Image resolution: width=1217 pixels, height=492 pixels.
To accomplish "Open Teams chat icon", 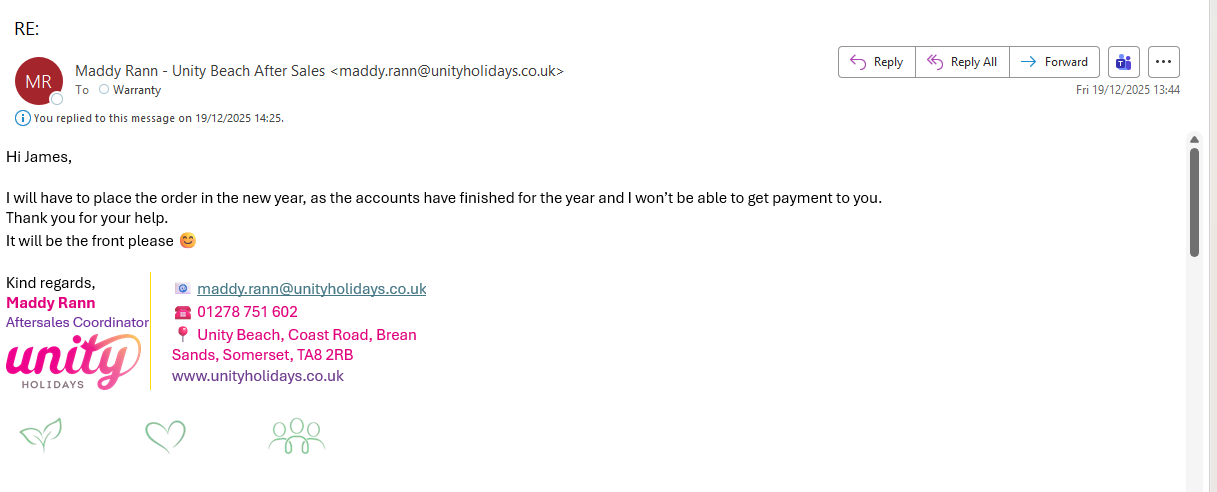I will point(1124,62).
